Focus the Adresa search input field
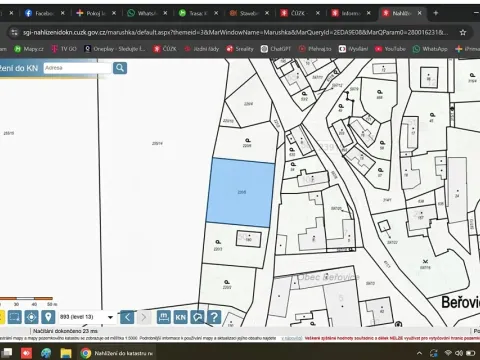480x360 pixels. click(x=77, y=68)
